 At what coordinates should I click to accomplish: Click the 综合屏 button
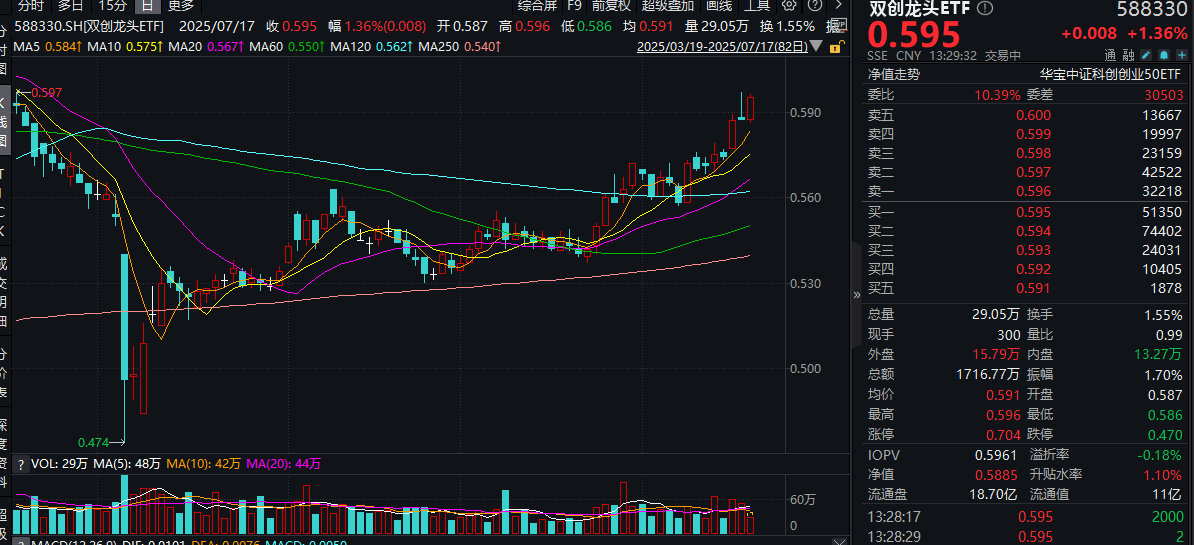click(x=537, y=5)
